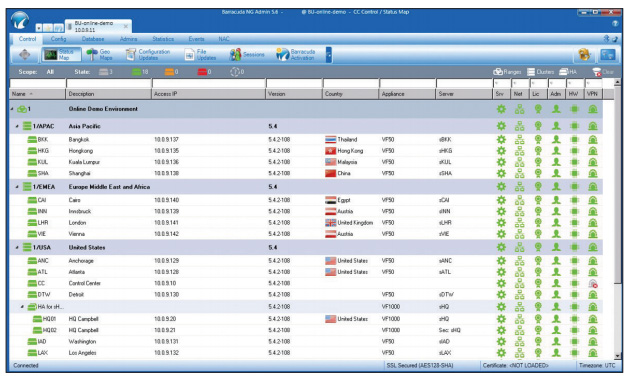
Task: Click the VPN status icon in LHR row
Action: tap(593, 223)
